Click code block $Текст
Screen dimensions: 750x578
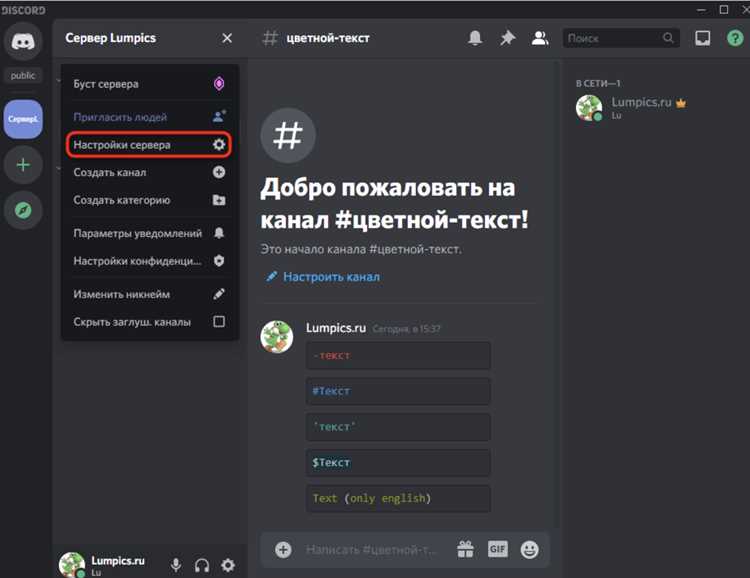398,463
